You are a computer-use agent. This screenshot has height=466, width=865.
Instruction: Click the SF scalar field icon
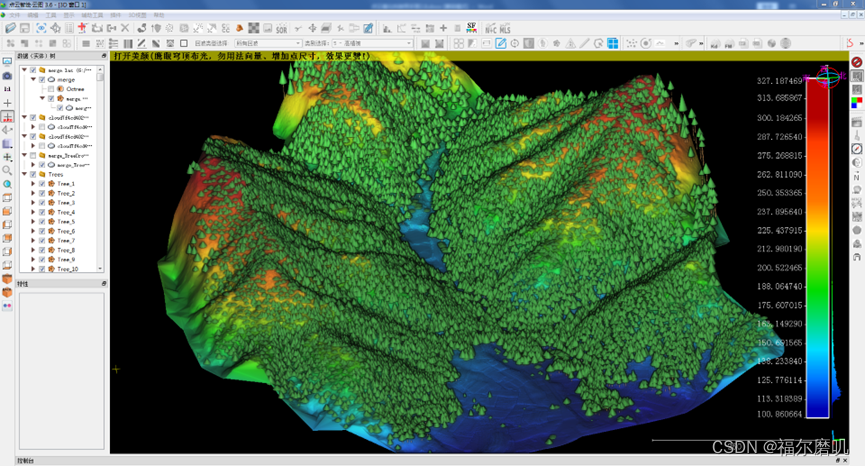coord(471,28)
